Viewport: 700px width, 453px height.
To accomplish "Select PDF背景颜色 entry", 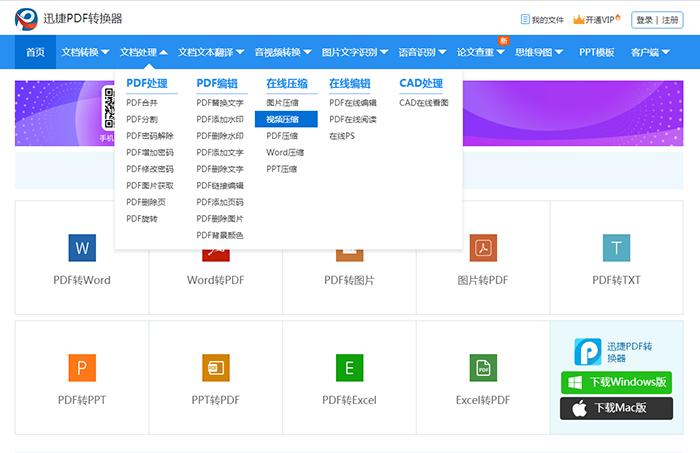I will click(220, 235).
